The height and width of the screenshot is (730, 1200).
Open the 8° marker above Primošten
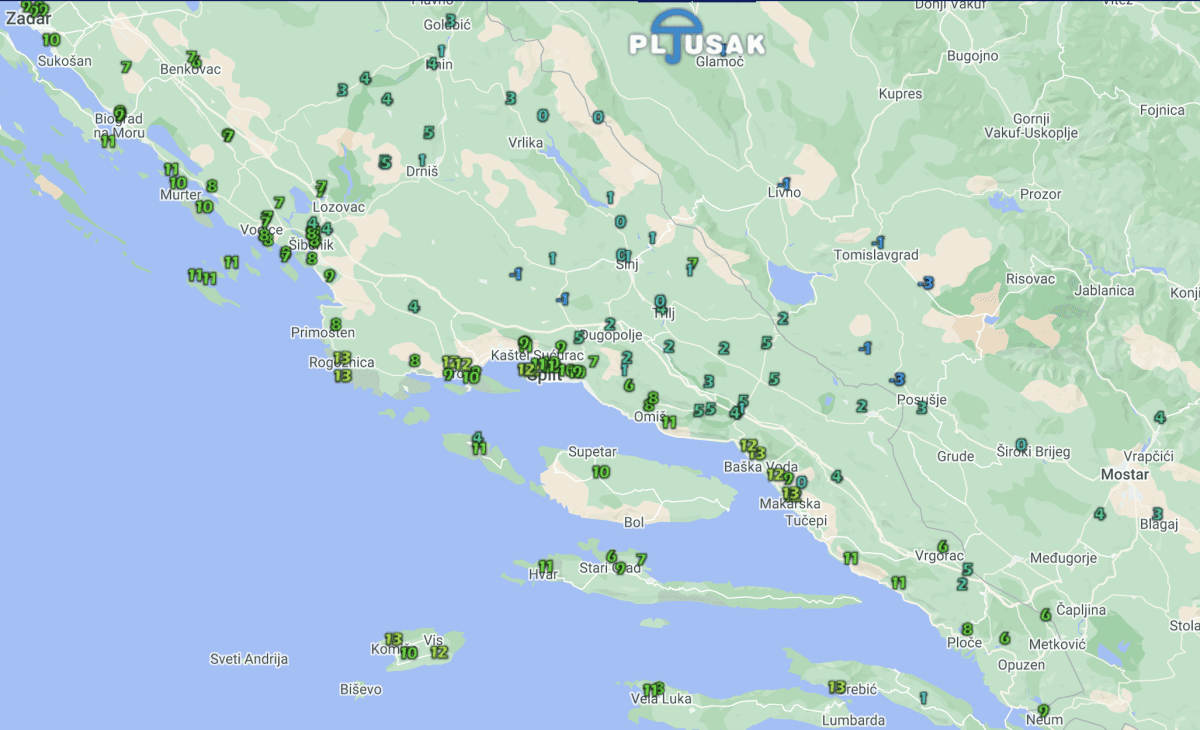[x=335, y=324]
